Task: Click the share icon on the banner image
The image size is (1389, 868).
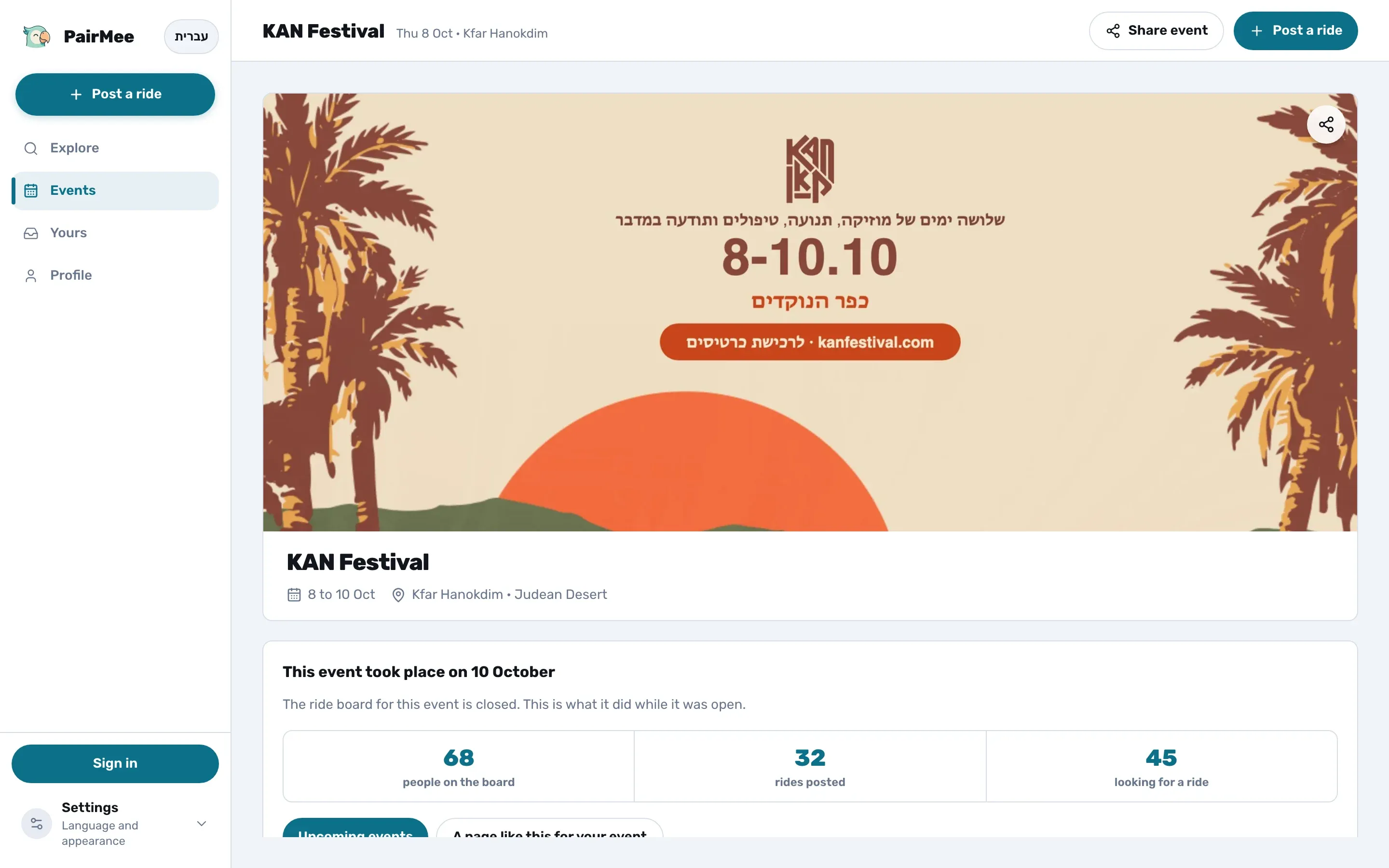Action: (1326, 124)
